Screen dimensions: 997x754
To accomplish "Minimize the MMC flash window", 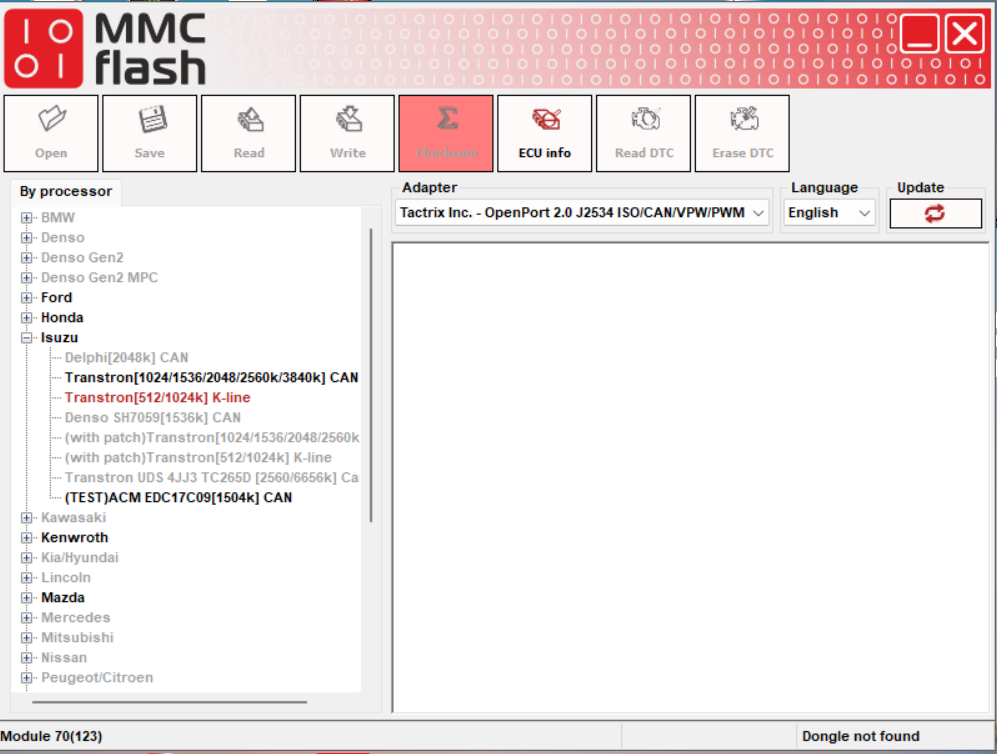I will (x=919, y=33).
